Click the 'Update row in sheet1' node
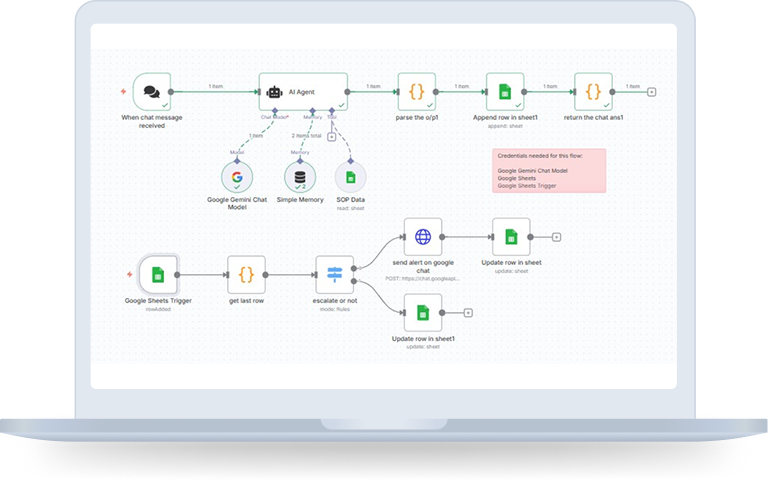This screenshot has width=768, height=484. [x=423, y=312]
